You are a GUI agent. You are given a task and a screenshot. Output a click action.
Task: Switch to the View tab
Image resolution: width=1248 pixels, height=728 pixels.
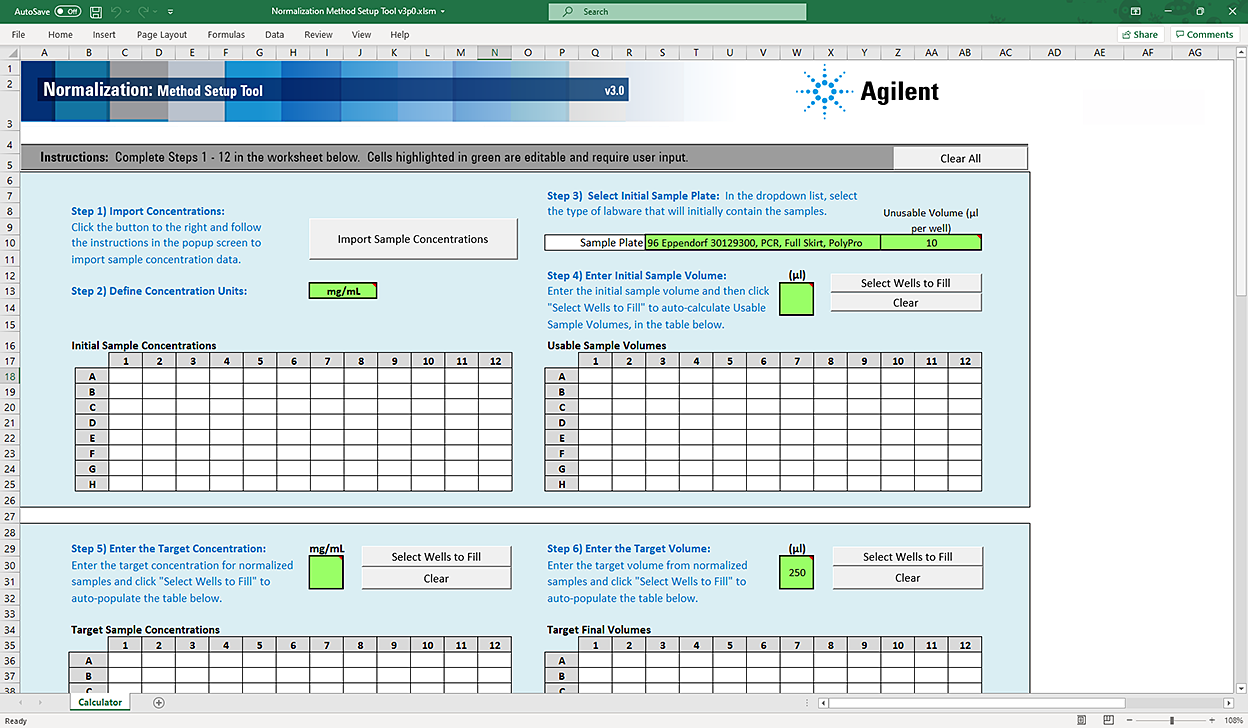[x=361, y=34]
